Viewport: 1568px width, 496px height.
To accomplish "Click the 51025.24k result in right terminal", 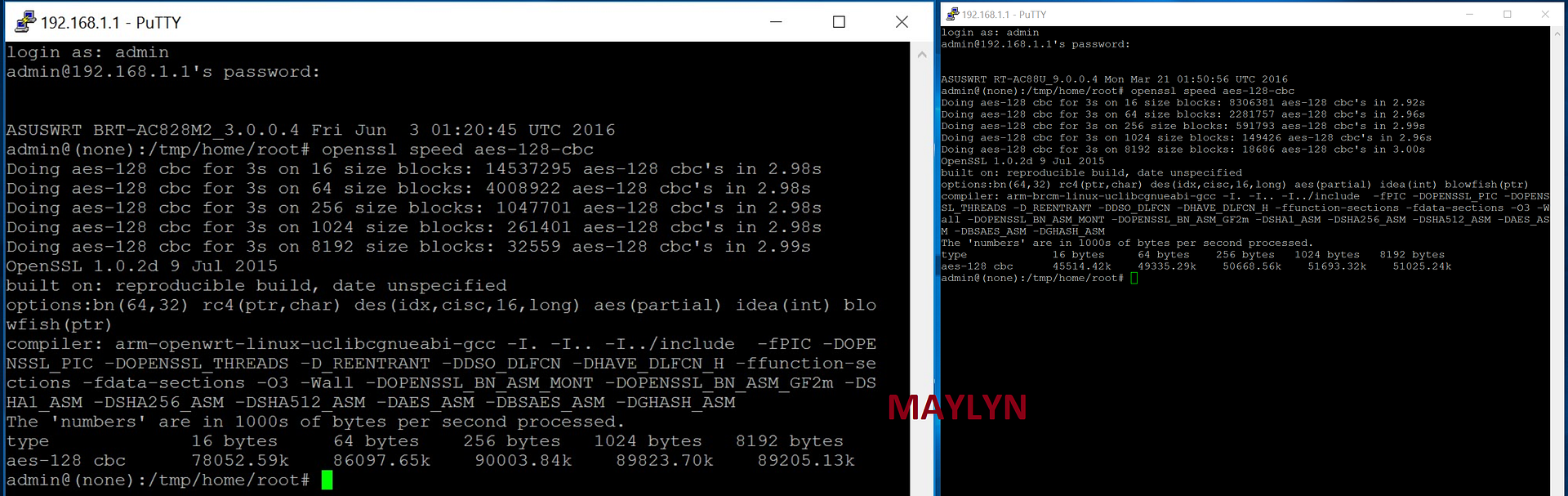I will click(x=1422, y=266).
